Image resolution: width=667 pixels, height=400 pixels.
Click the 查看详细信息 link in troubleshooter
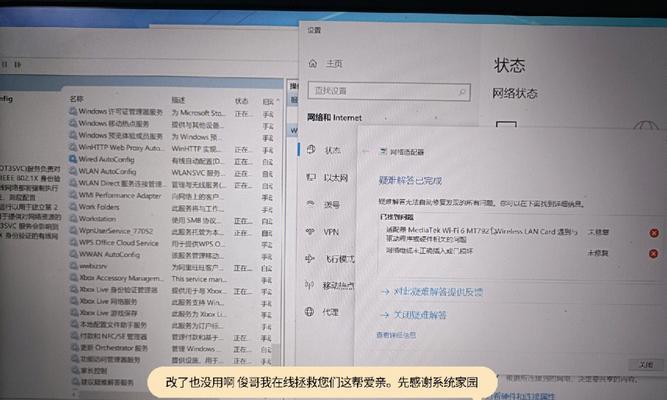(396, 335)
